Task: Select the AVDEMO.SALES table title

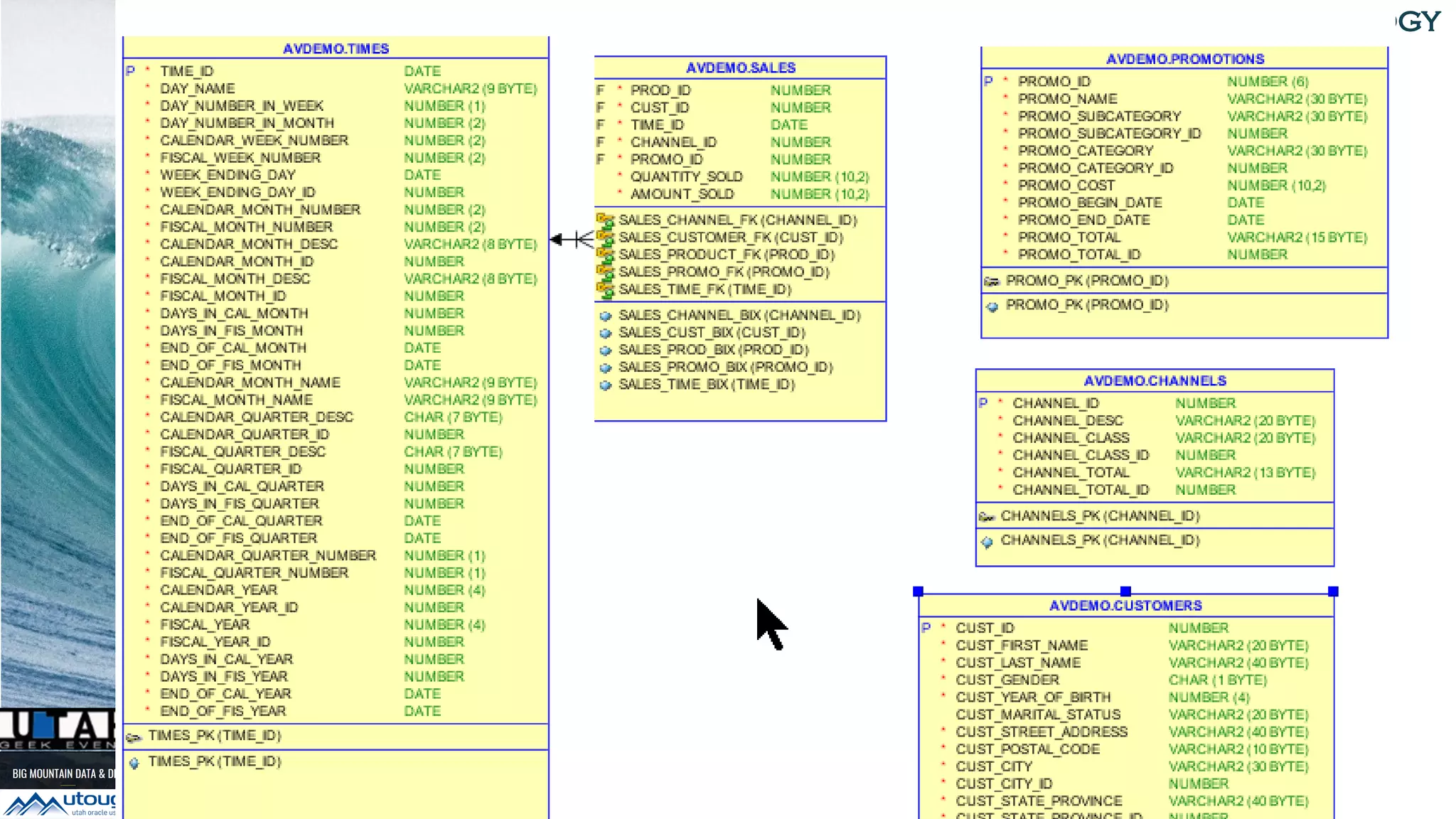Action: [740, 68]
